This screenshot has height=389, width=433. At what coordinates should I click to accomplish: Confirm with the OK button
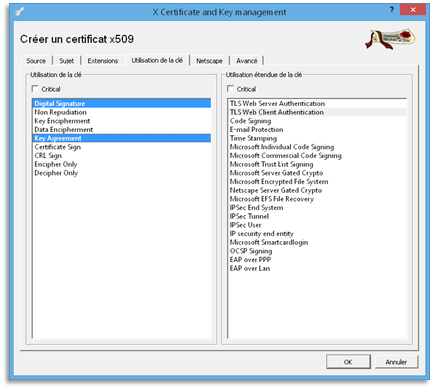pyautogui.click(x=348, y=362)
